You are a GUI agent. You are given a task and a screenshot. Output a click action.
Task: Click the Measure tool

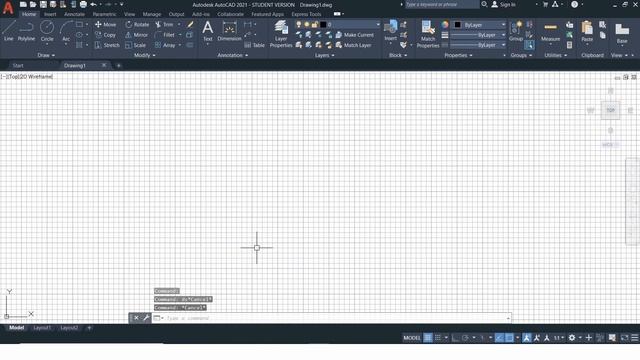coord(550,32)
